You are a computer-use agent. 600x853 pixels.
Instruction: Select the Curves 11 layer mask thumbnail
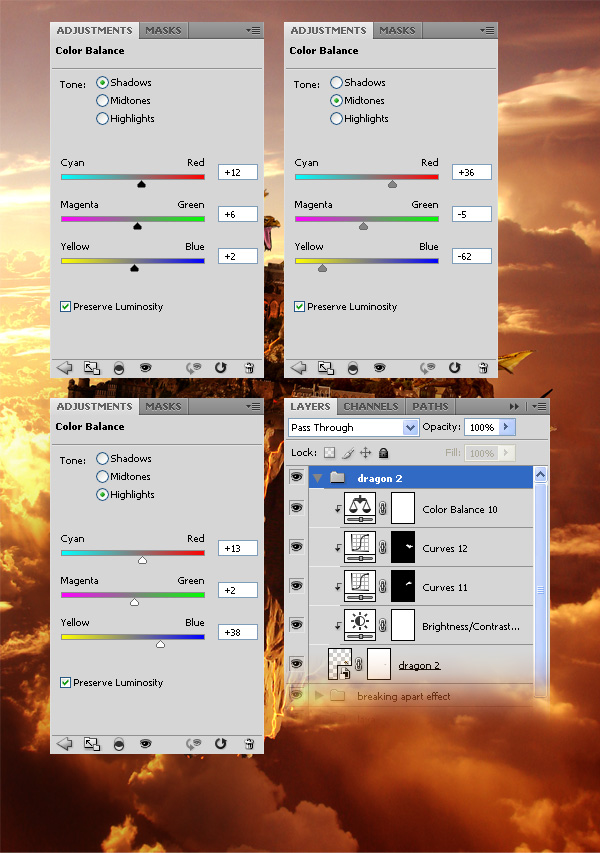403,586
